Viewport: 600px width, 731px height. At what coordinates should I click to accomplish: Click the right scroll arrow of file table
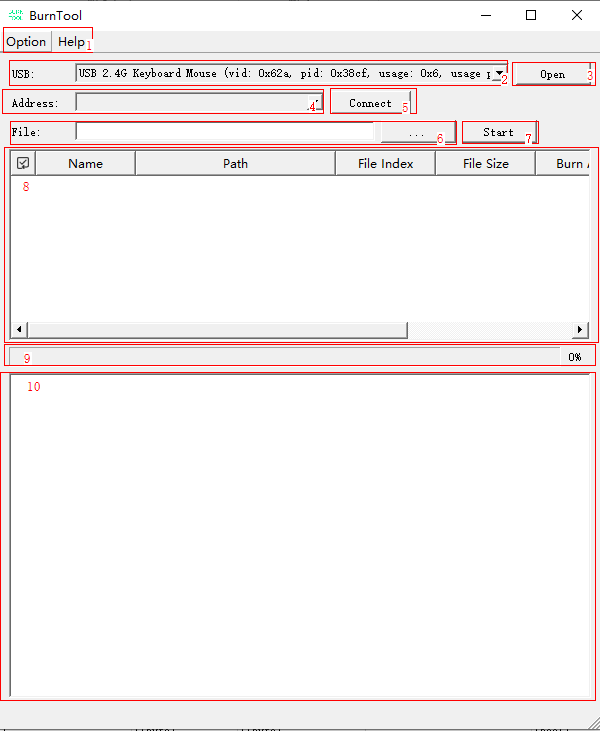(x=580, y=330)
